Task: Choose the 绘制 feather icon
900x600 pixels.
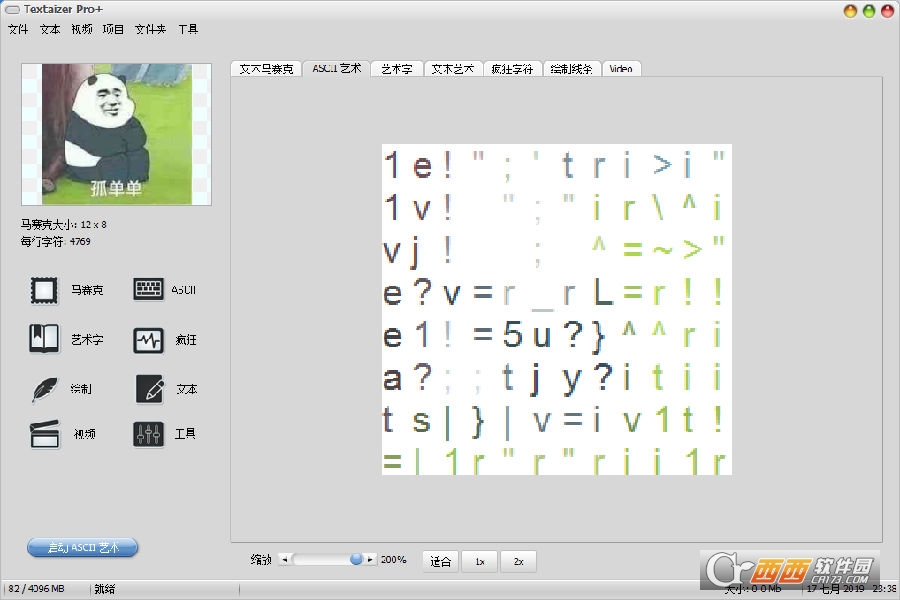Action: (44, 390)
